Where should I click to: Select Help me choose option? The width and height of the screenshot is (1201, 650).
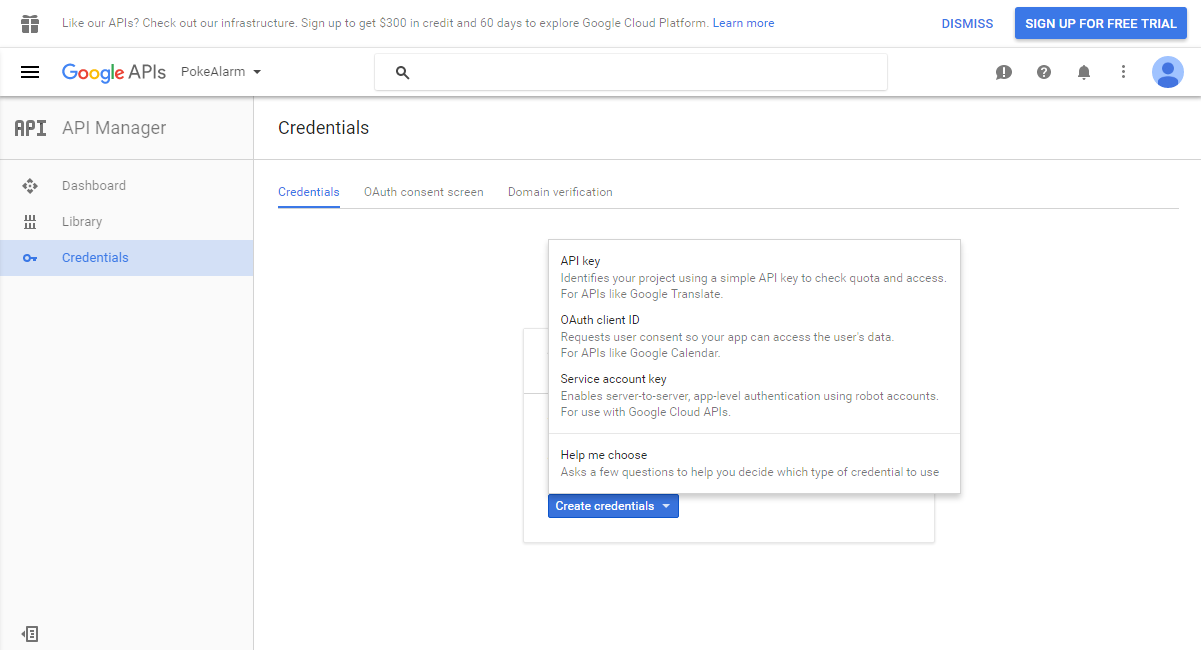[754, 463]
